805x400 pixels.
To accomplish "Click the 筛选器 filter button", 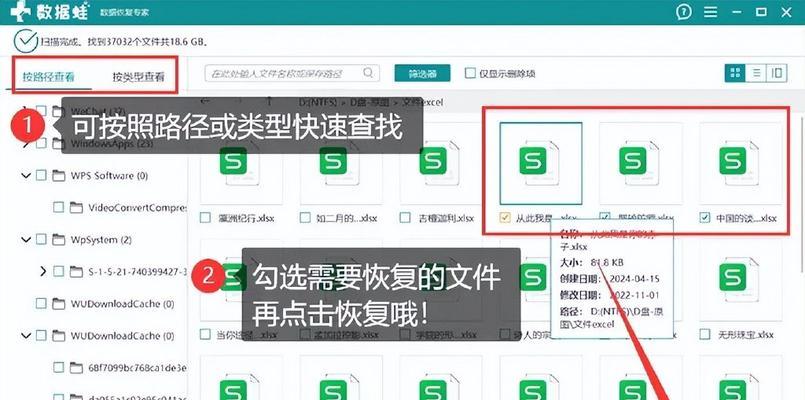I will [x=423, y=73].
